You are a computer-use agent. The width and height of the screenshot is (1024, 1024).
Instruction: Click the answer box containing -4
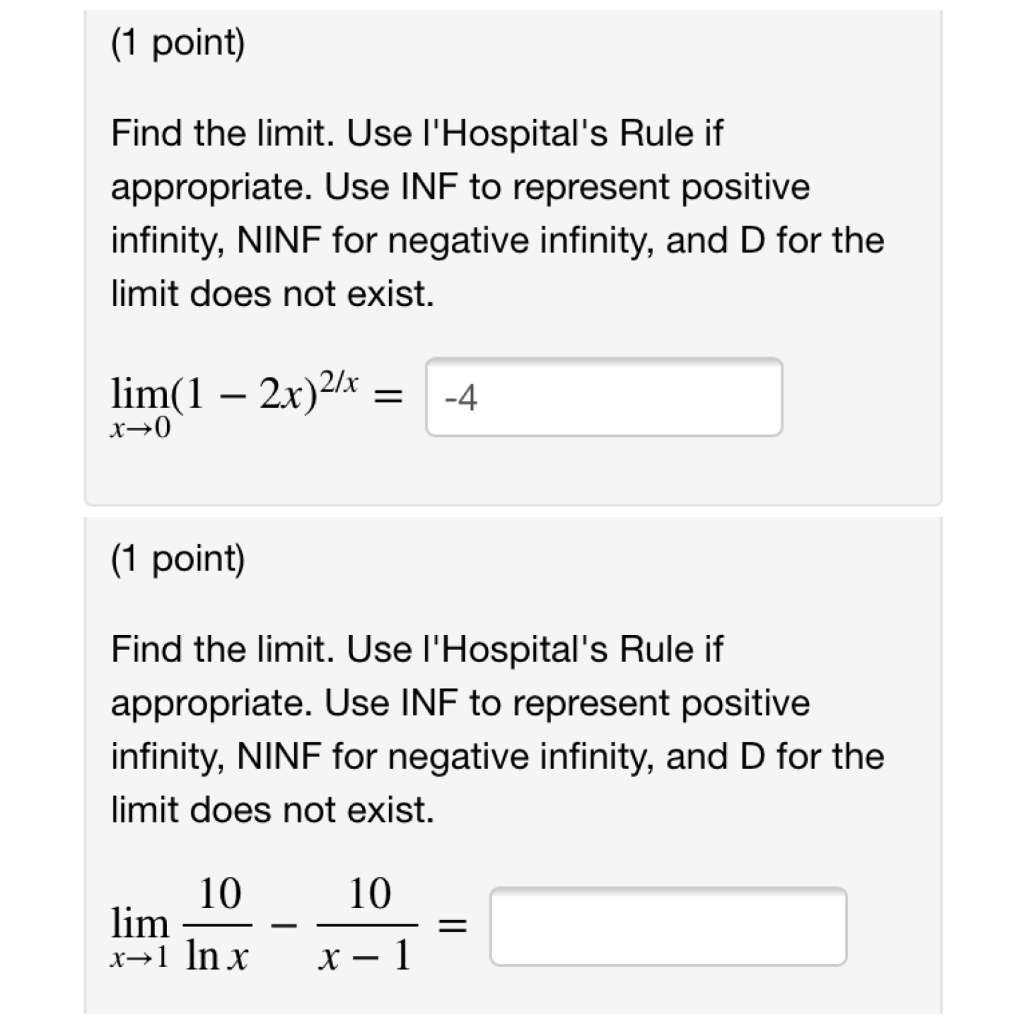[606, 397]
